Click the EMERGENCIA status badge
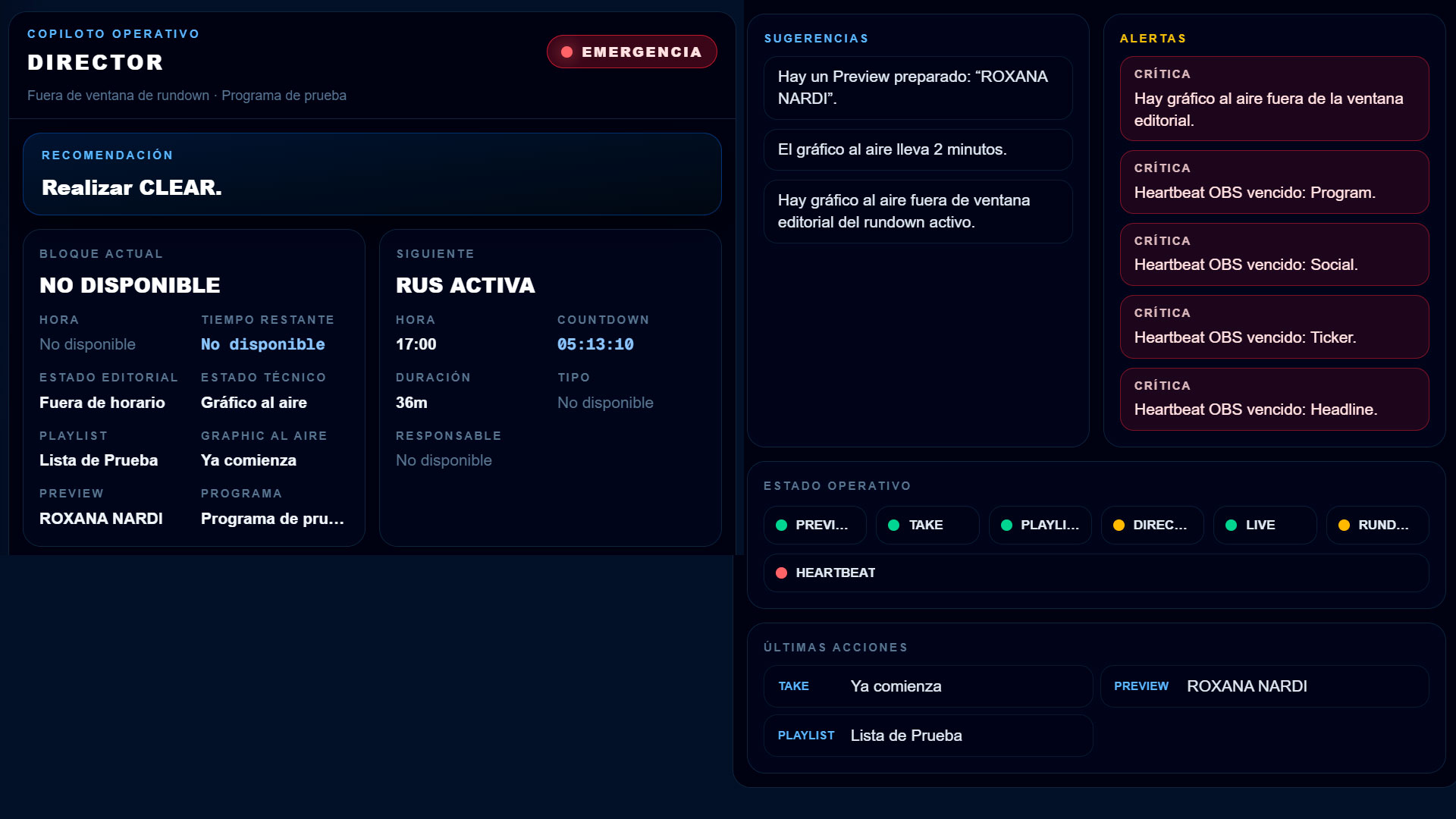 [x=632, y=52]
